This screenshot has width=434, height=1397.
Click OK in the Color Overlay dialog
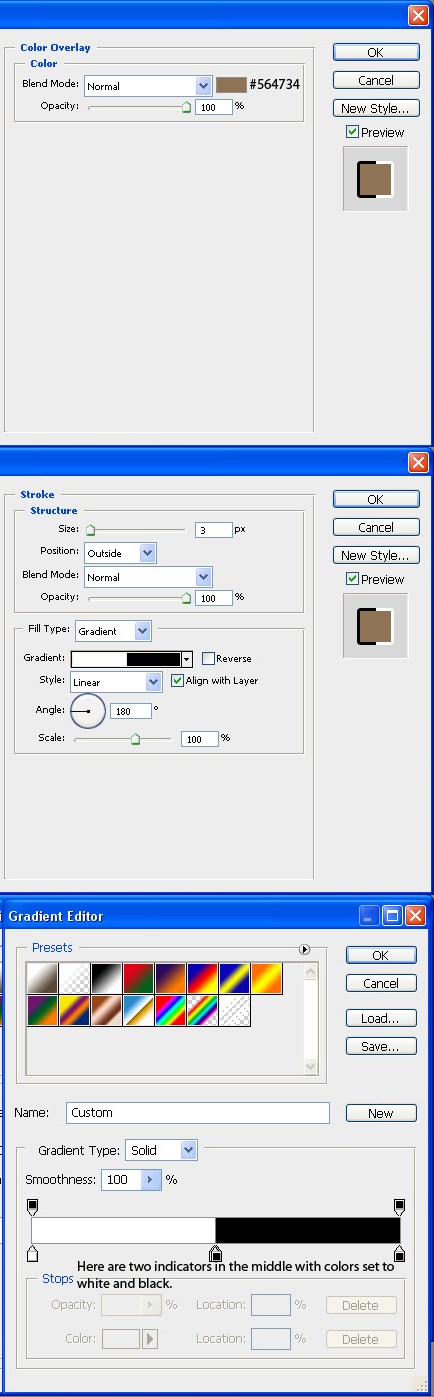click(376, 52)
